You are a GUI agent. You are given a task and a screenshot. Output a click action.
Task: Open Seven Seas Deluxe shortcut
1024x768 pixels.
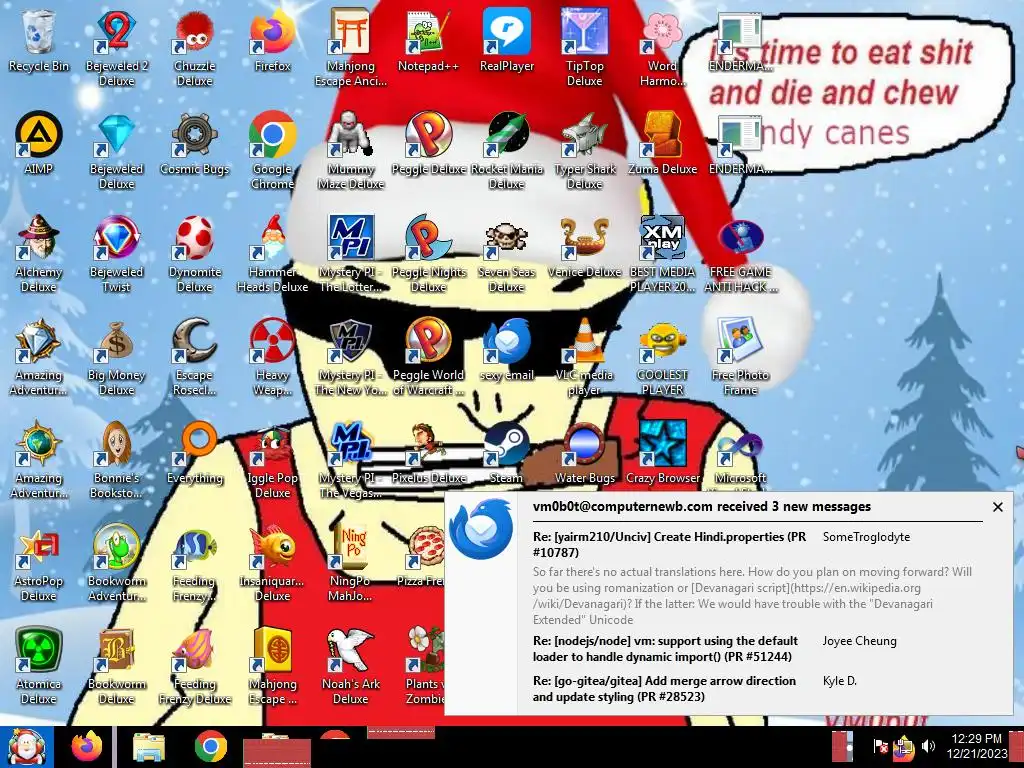click(507, 253)
